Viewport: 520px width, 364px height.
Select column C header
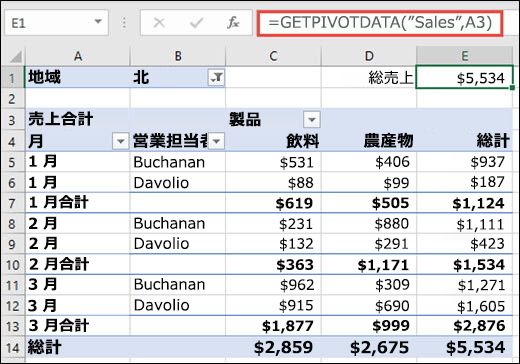coord(273,56)
